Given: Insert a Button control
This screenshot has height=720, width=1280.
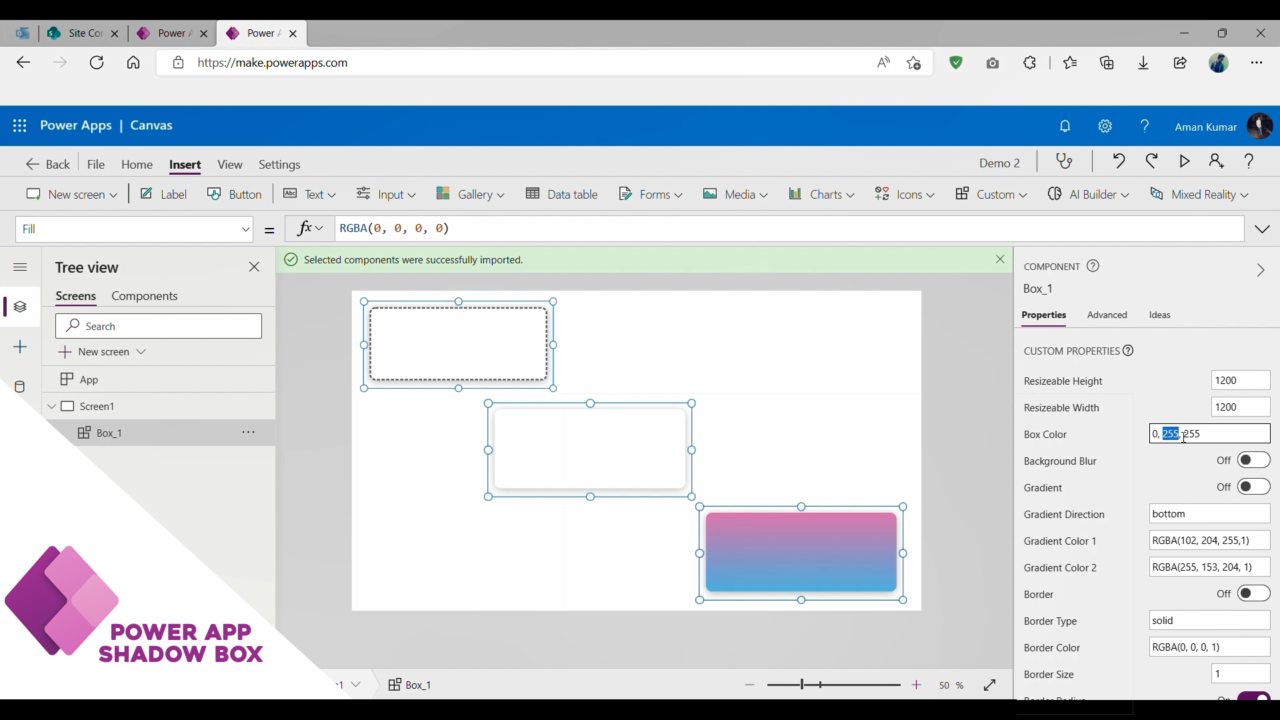Looking at the screenshot, I should click(234, 194).
